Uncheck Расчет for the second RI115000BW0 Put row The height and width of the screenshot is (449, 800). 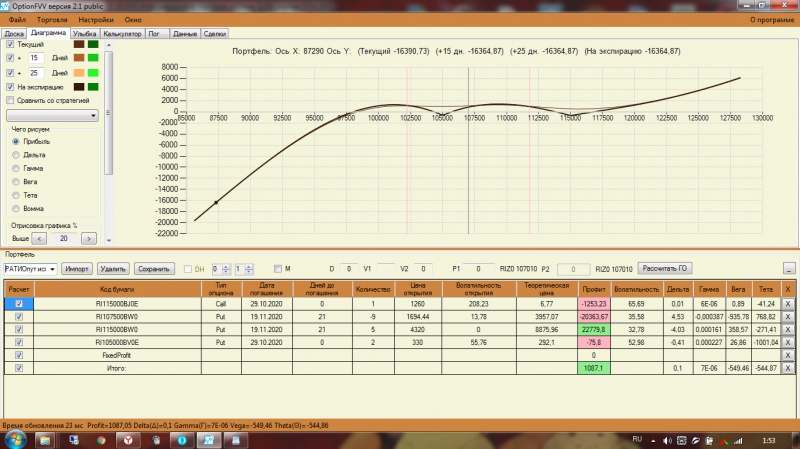19,330
